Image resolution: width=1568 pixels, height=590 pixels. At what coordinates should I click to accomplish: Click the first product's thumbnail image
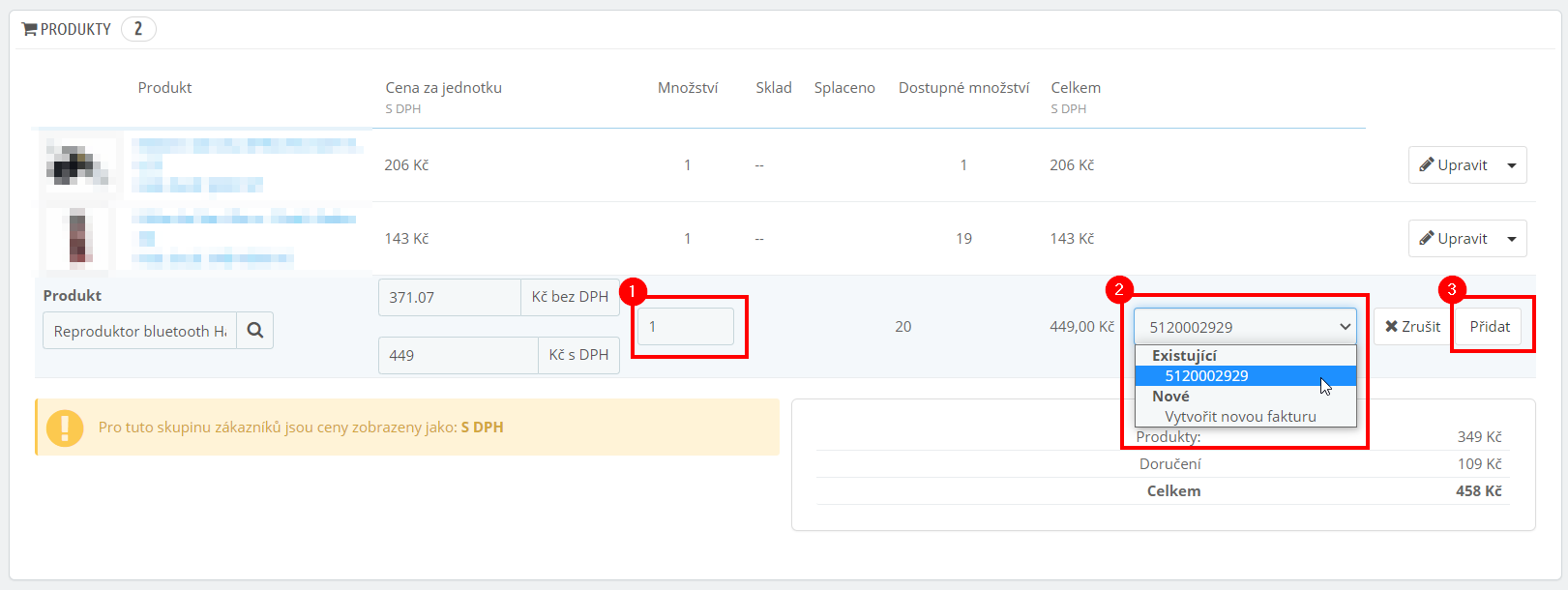click(77, 165)
